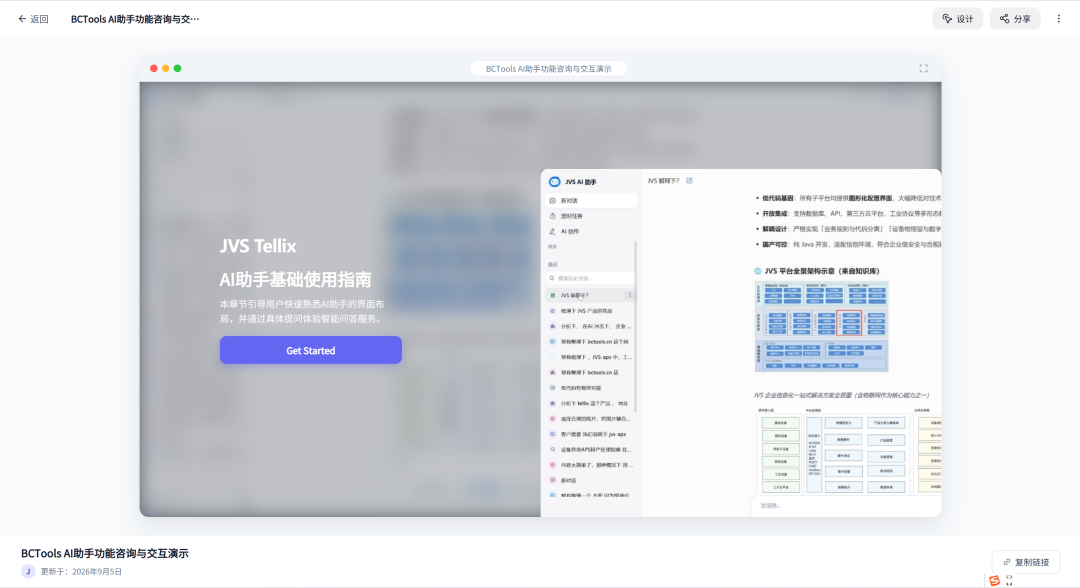Open the 设计 design button

(957, 19)
